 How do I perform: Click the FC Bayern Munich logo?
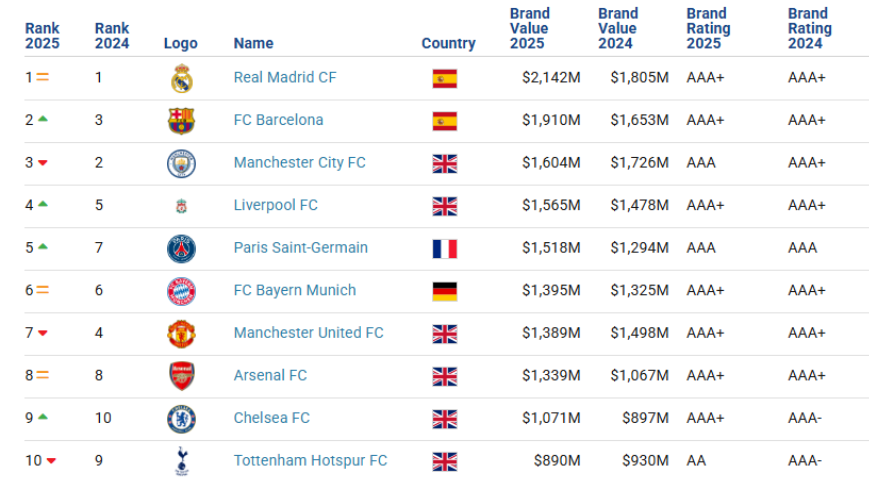(181, 291)
